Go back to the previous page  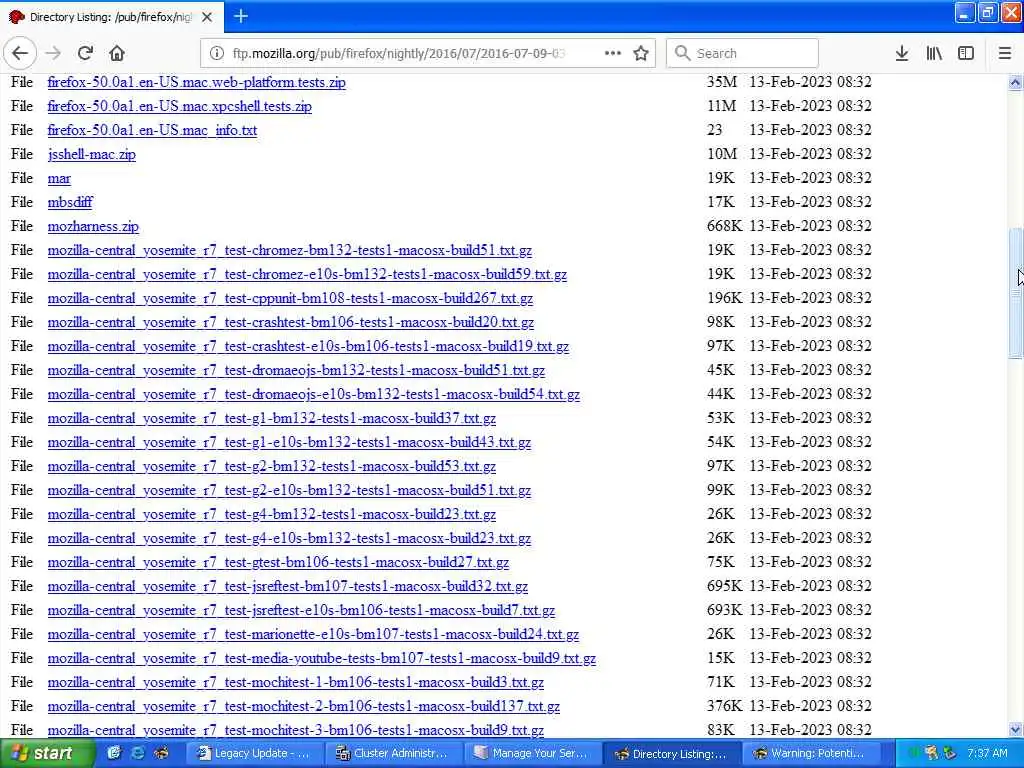coord(20,53)
